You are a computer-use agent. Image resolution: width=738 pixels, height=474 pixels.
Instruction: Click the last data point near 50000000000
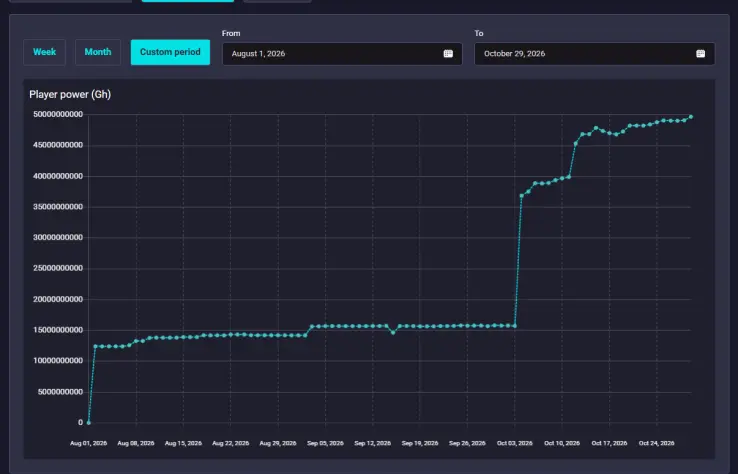[x=691, y=117]
